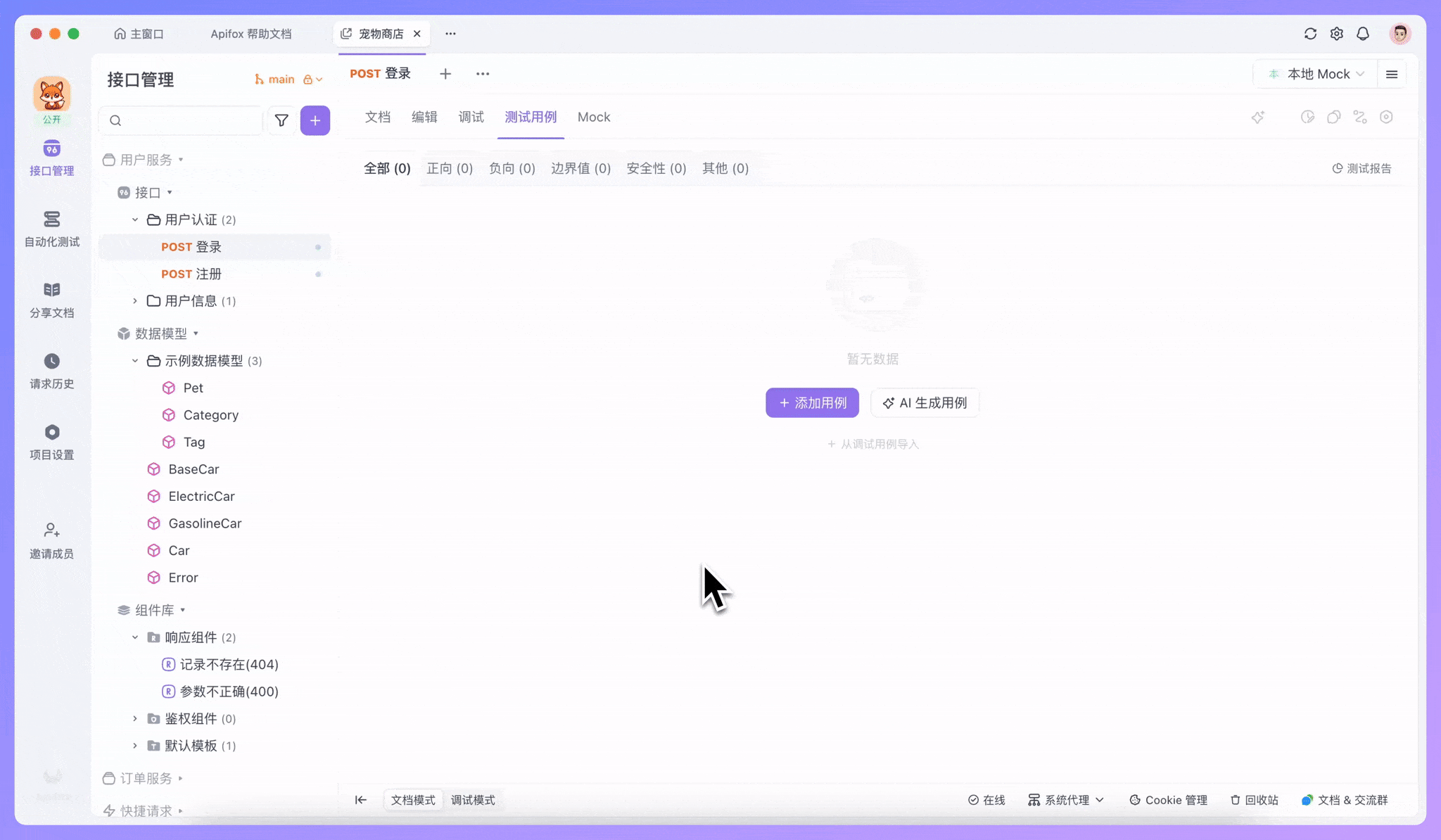Switch to 调试模式 at the bottom

click(x=473, y=800)
